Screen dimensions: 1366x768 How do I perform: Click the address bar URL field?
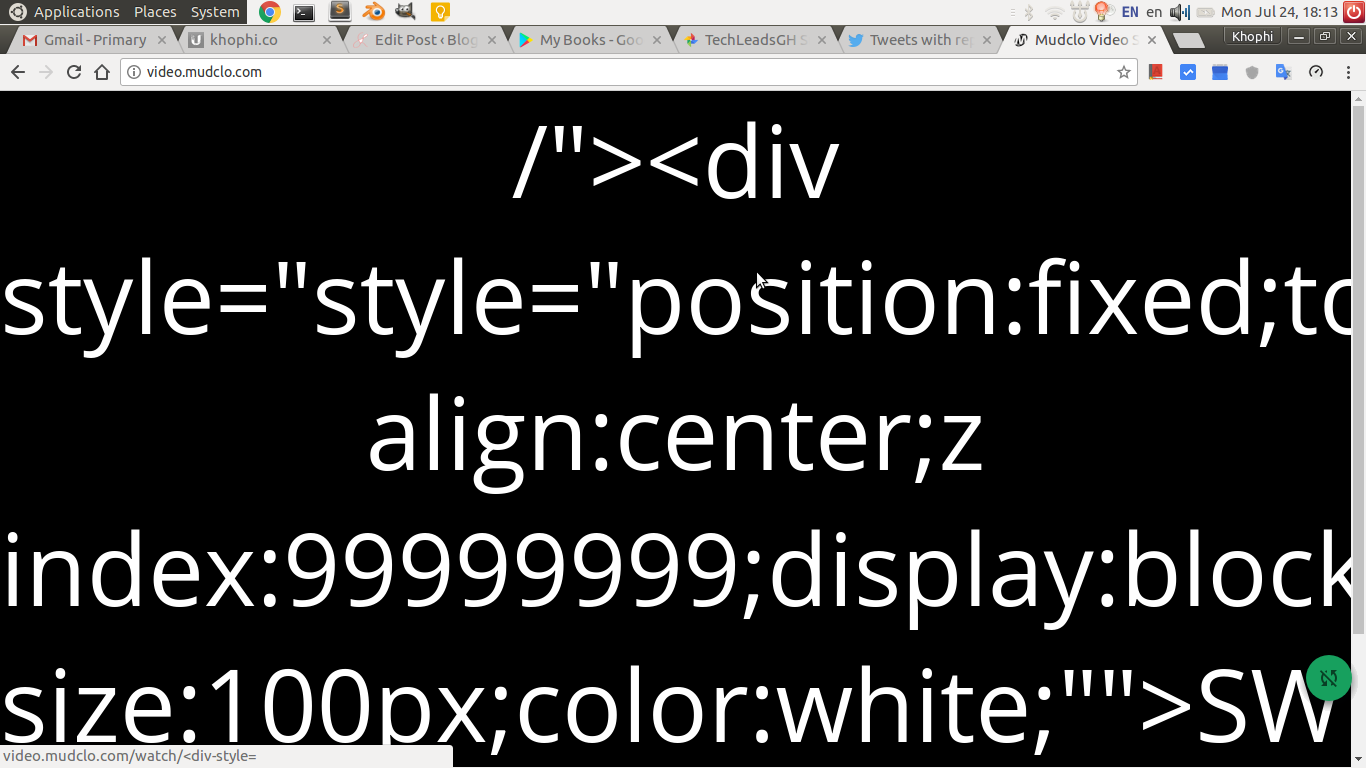600,72
